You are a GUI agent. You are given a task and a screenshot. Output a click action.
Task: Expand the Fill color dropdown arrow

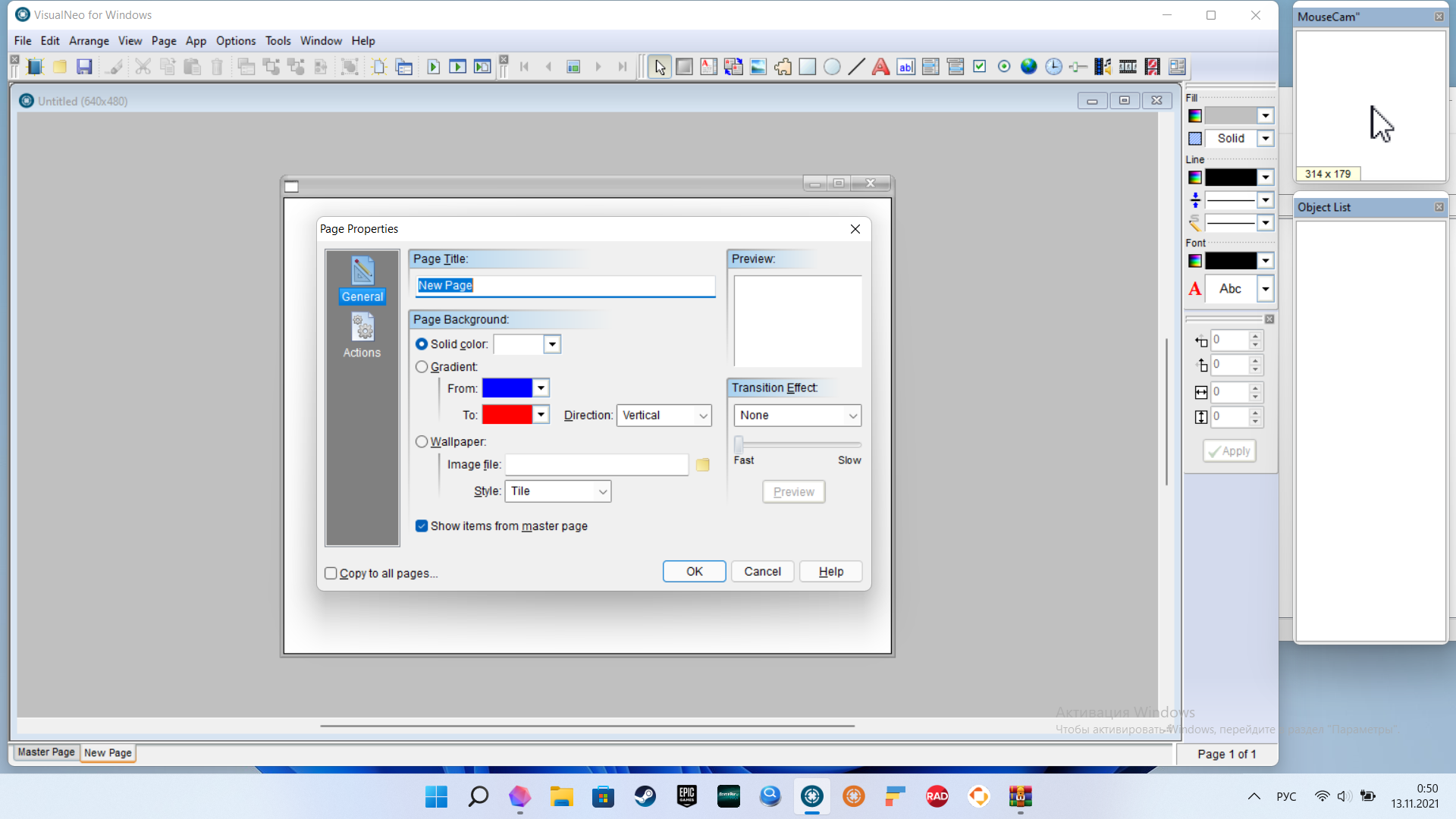click(x=1266, y=116)
